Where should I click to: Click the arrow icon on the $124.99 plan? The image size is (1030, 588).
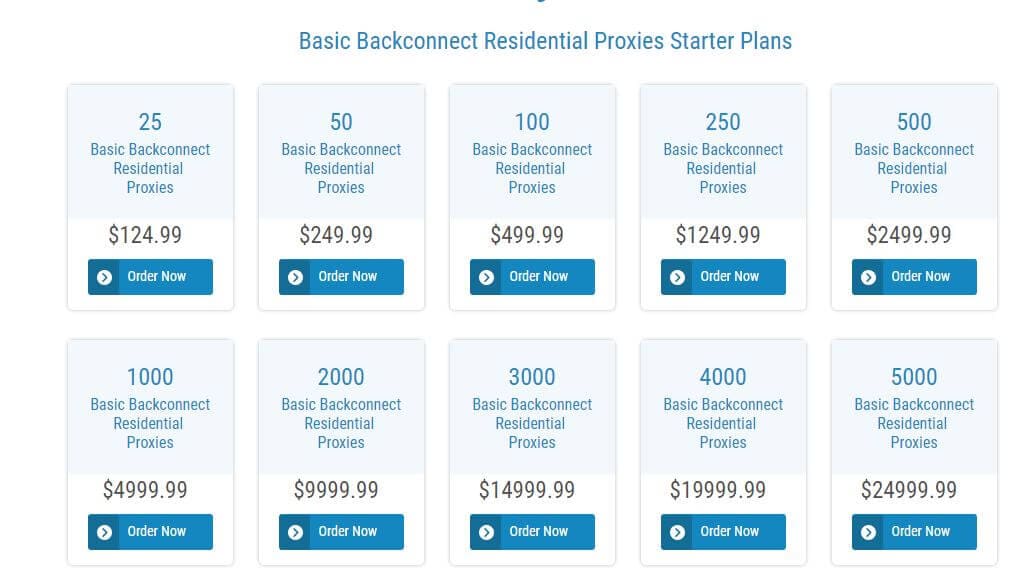[x=104, y=277]
